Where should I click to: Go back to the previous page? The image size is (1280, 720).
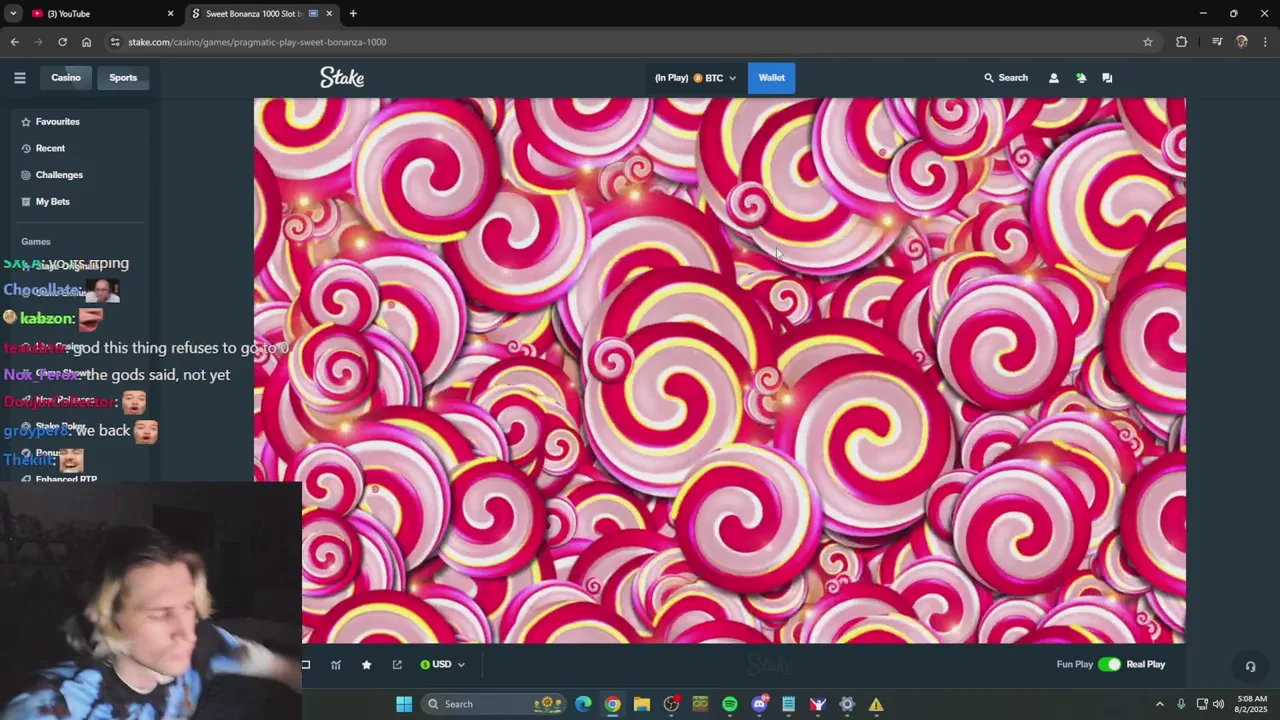(x=14, y=42)
